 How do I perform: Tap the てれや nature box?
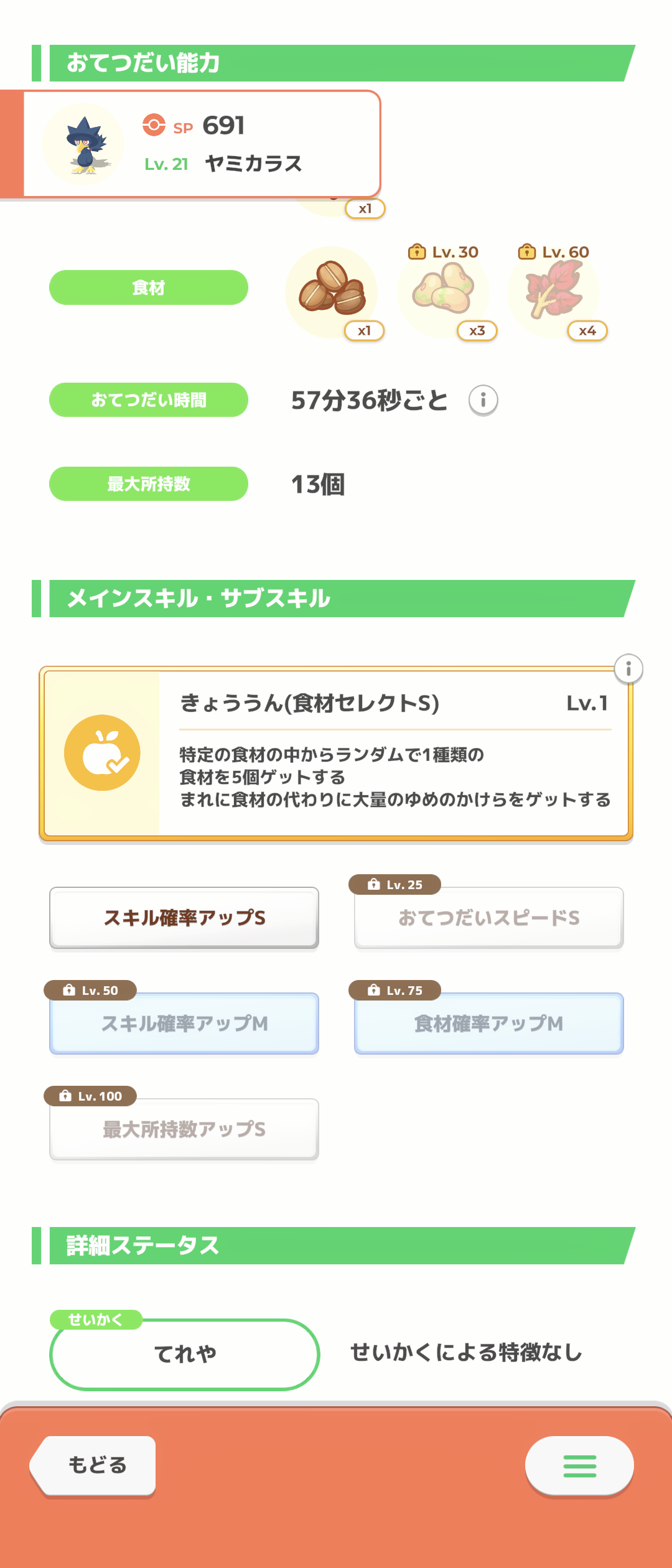coord(184,1354)
